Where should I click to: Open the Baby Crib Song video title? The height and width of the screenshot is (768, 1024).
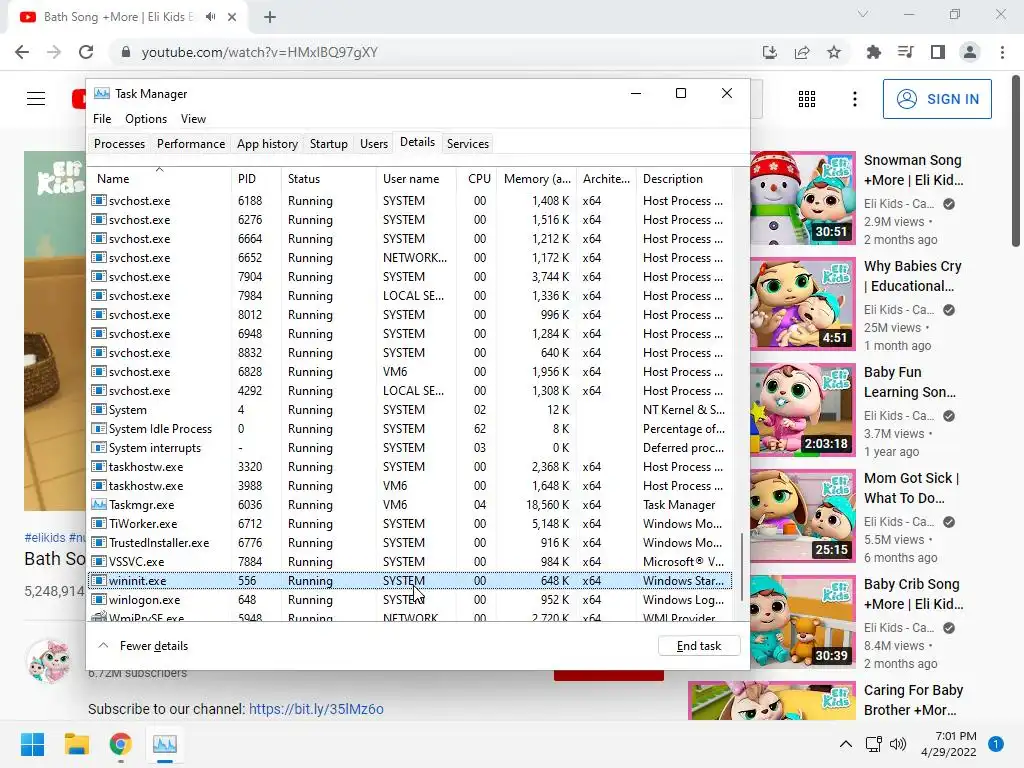(914, 594)
